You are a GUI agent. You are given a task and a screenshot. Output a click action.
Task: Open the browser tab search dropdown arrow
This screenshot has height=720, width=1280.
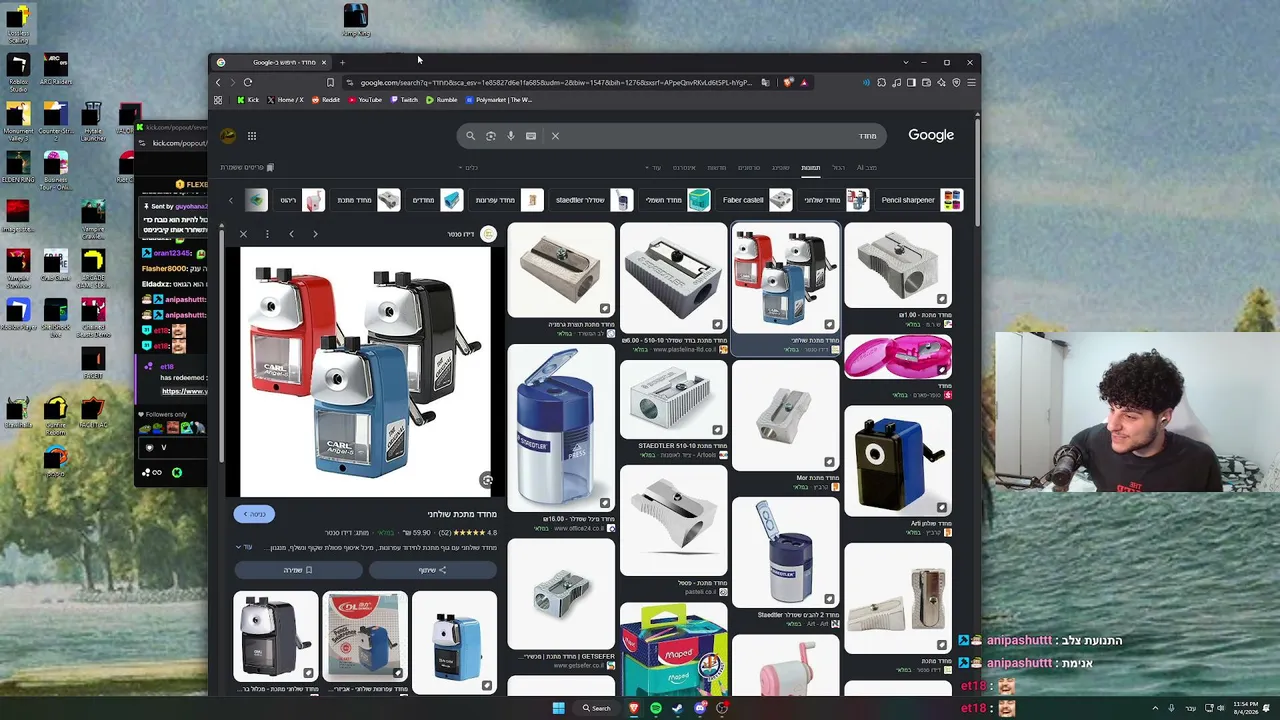tap(906, 63)
